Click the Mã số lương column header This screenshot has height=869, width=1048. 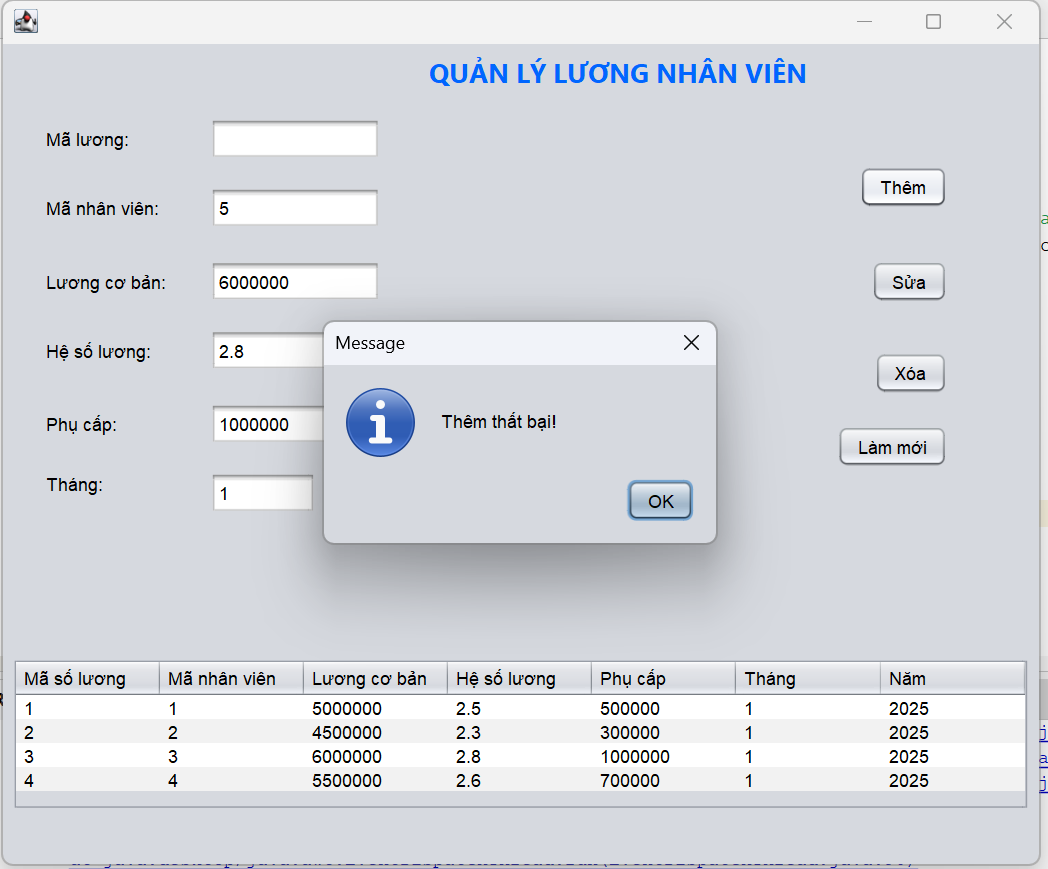click(x=87, y=678)
